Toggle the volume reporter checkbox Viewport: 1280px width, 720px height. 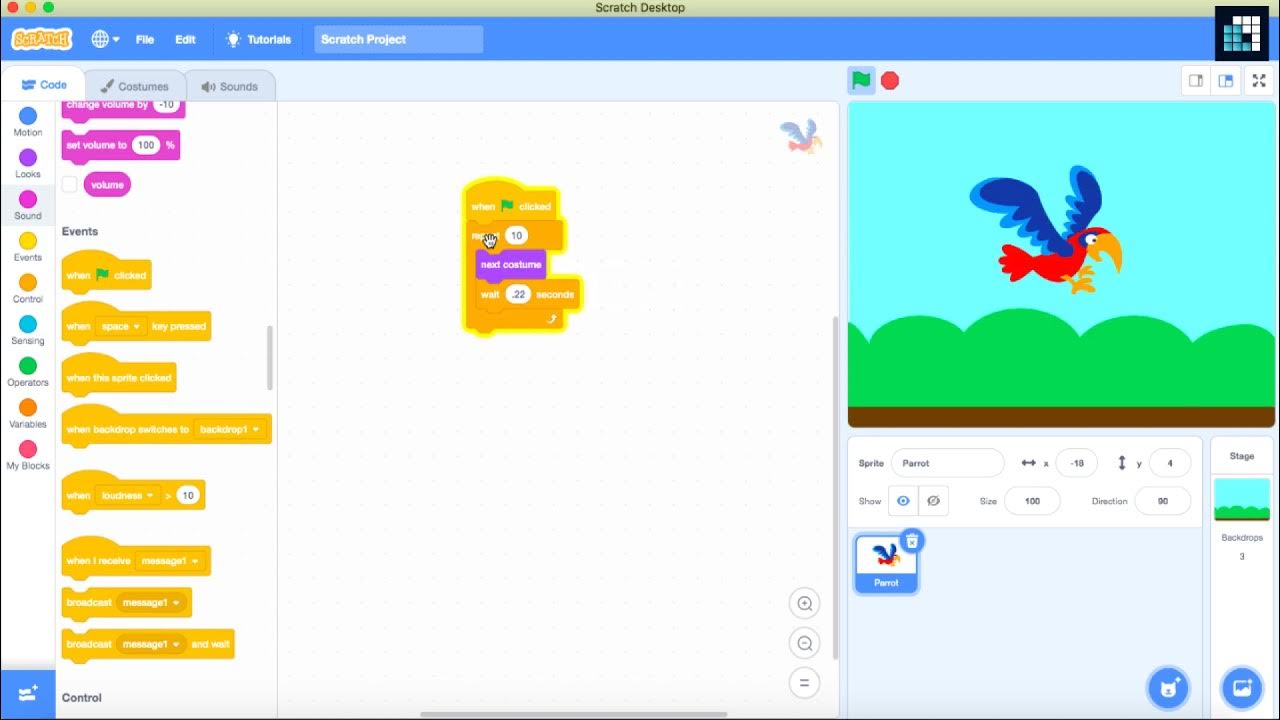coord(69,184)
